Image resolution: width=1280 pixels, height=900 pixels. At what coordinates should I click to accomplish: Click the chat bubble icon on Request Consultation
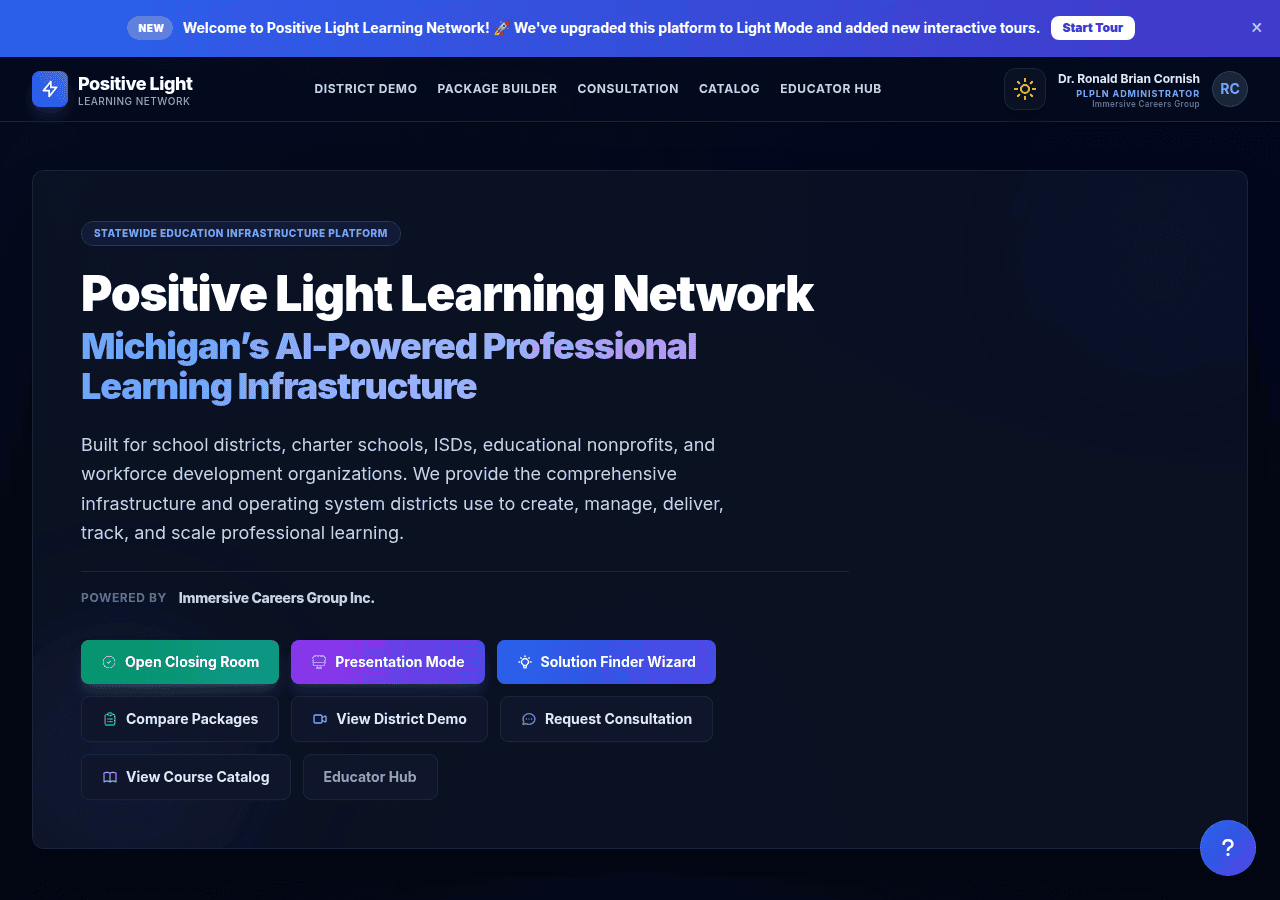529,719
